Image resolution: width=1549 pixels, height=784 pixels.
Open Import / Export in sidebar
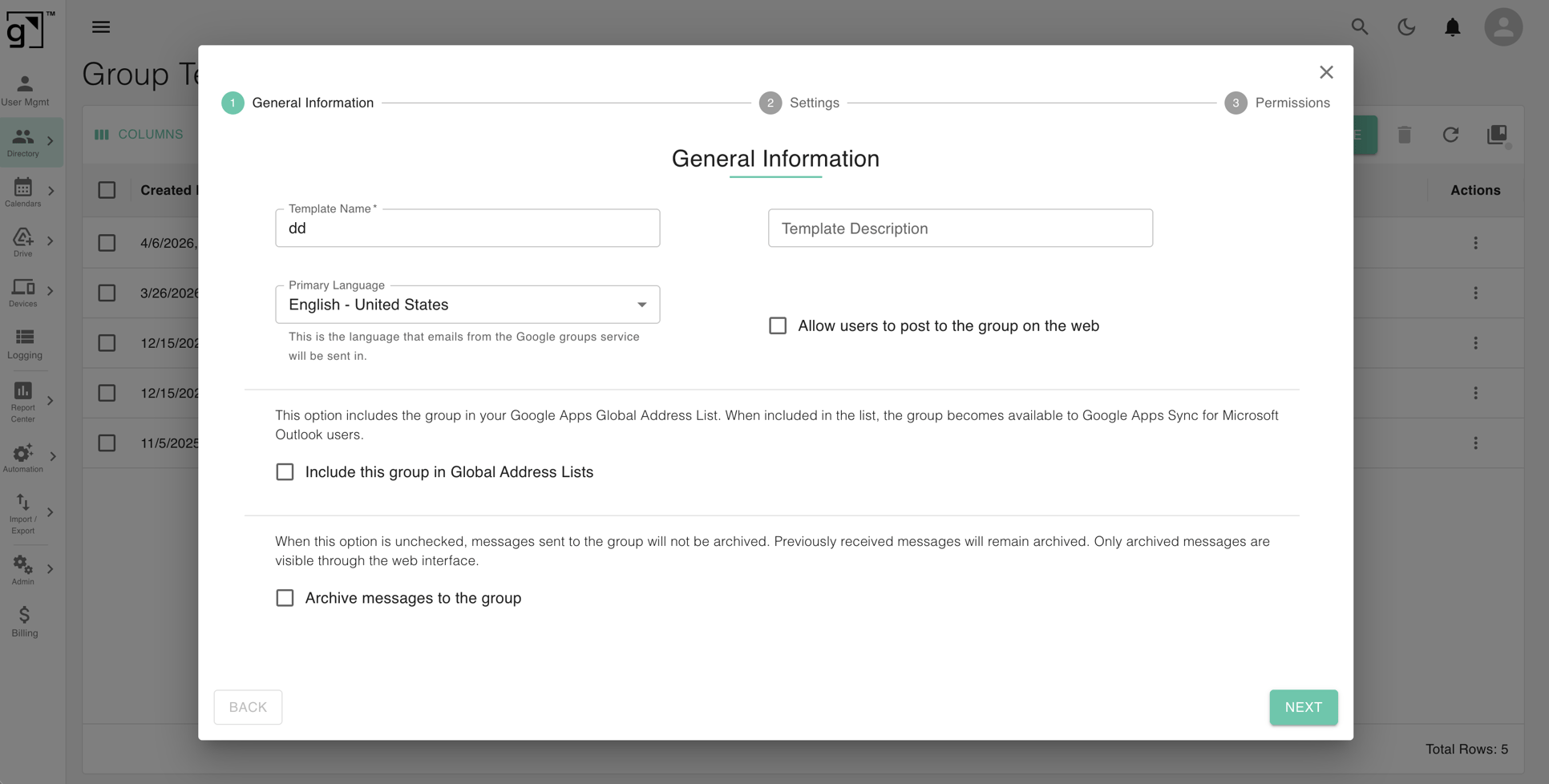[x=23, y=514]
